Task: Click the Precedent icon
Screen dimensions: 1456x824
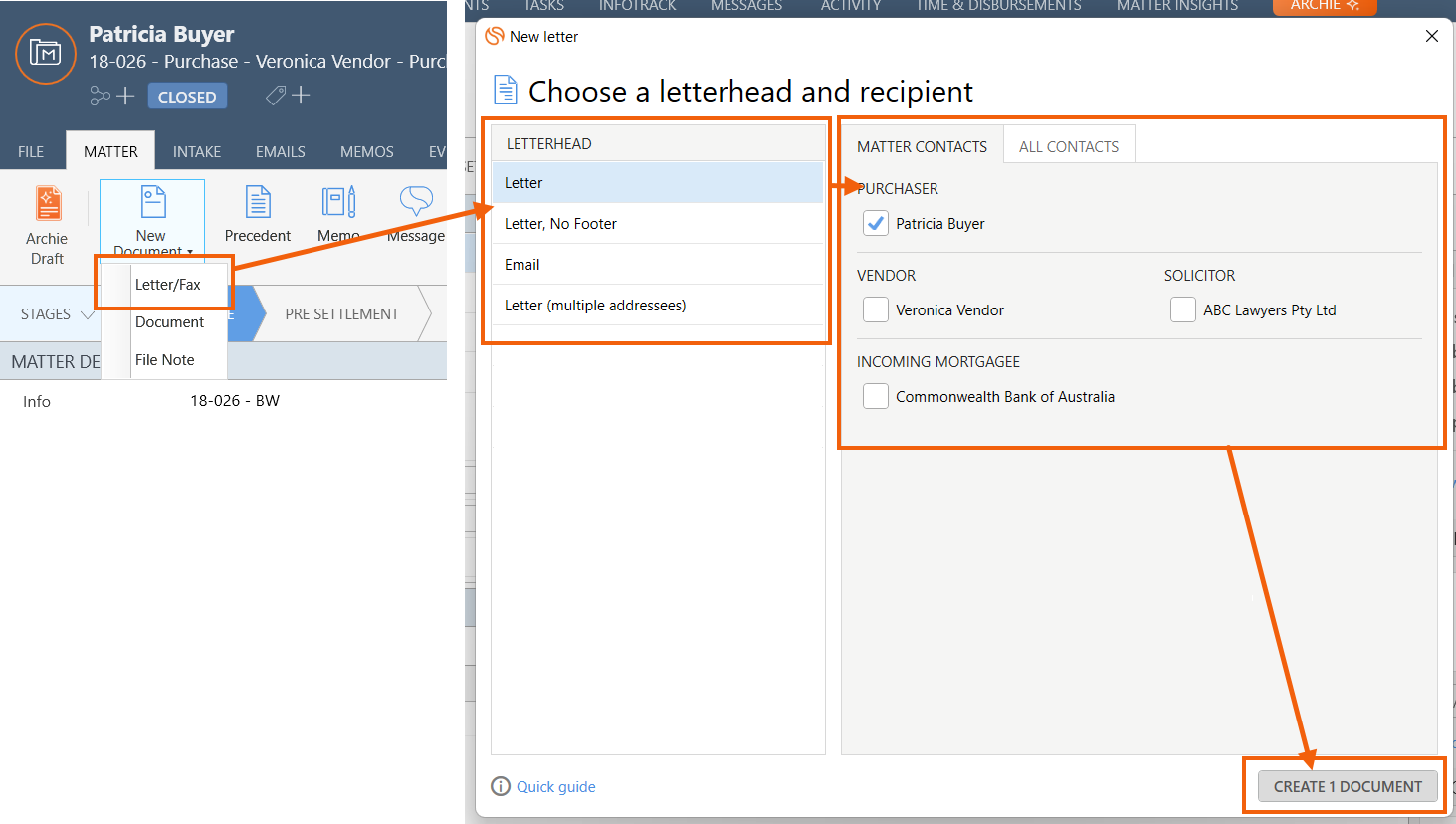Action: (258, 202)
